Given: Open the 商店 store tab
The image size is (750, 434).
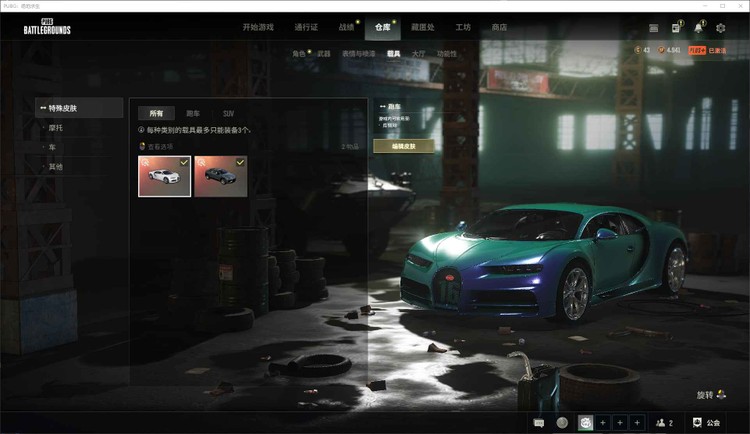Looking at the screenshot, I should coord(499,27).
